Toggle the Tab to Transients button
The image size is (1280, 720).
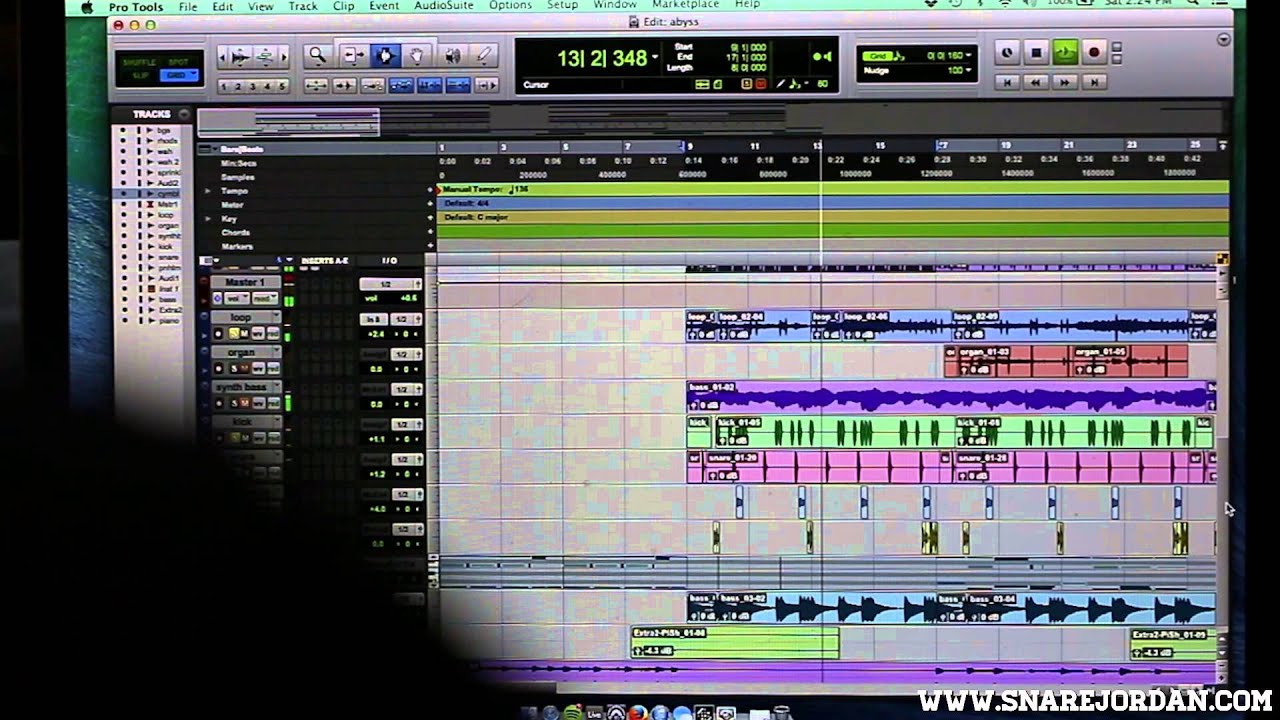[x=344, y=85]
